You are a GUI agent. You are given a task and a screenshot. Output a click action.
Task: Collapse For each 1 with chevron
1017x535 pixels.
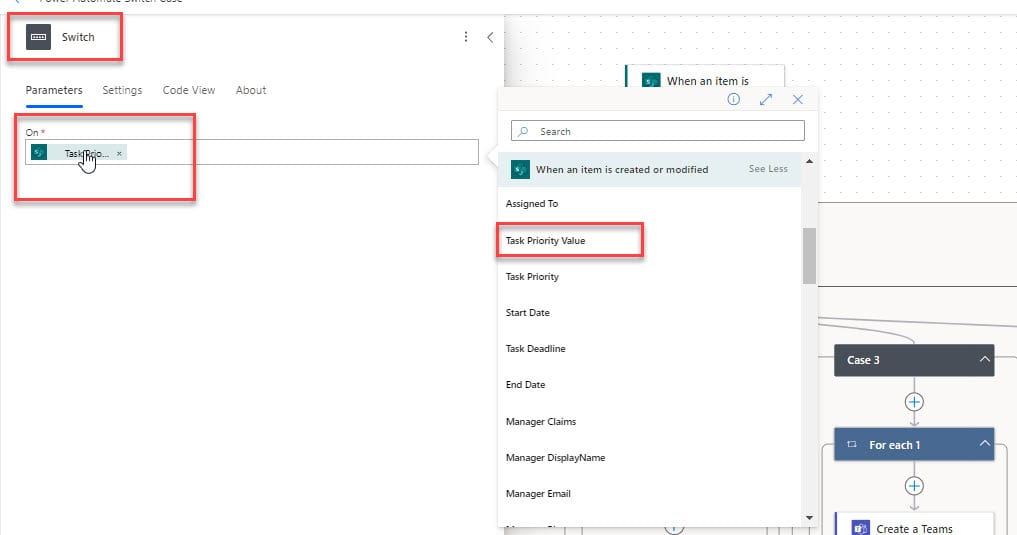(984, 444)
